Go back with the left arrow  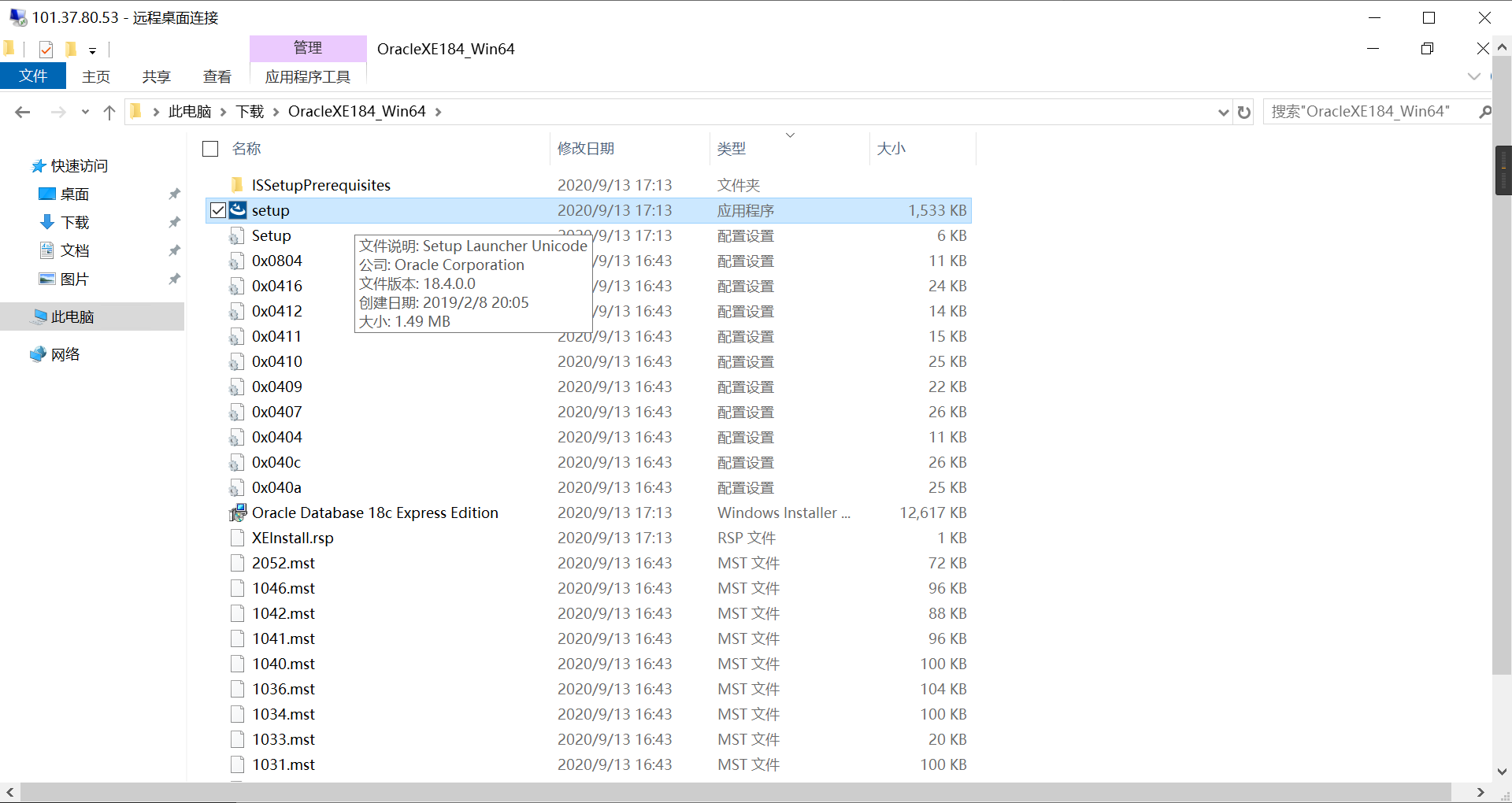(x=23, y=112)
